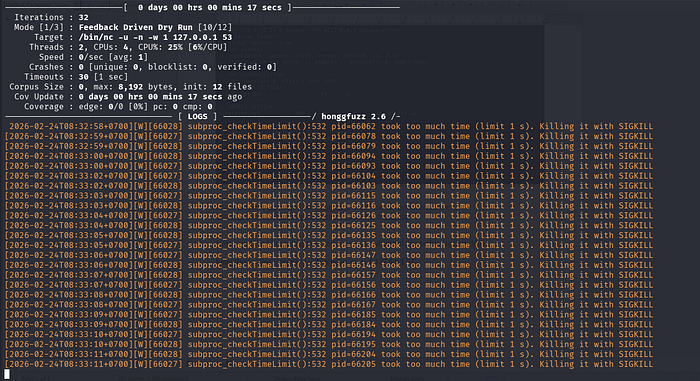Click the Threads line showing CPUs: 4
700x381 pixels.
(128, 47)
